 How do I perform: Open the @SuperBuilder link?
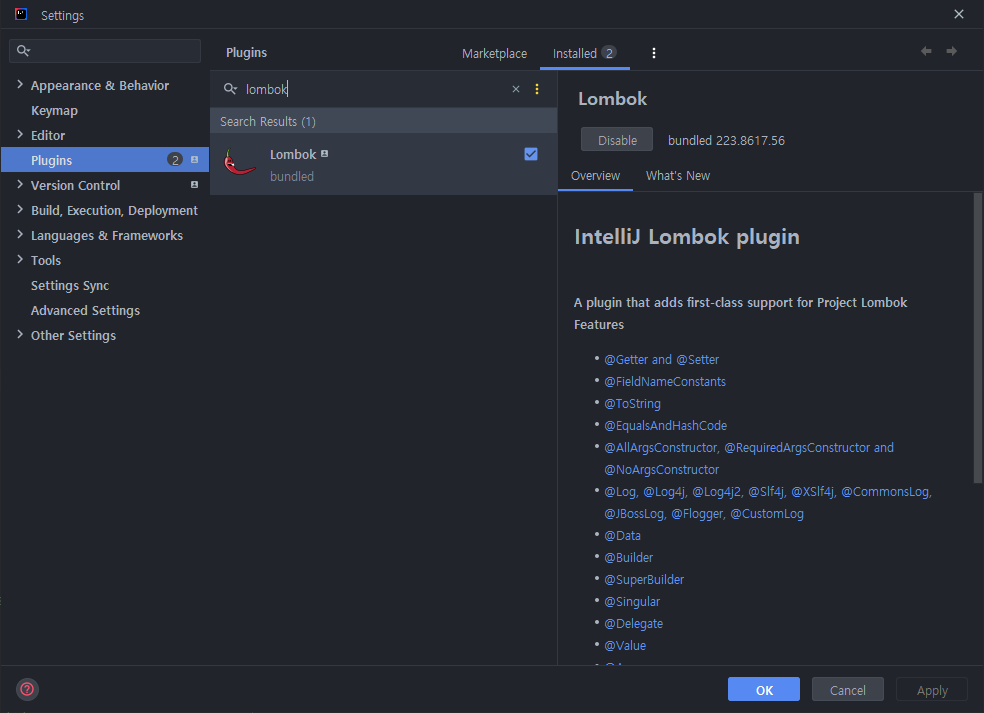(644, 579)
